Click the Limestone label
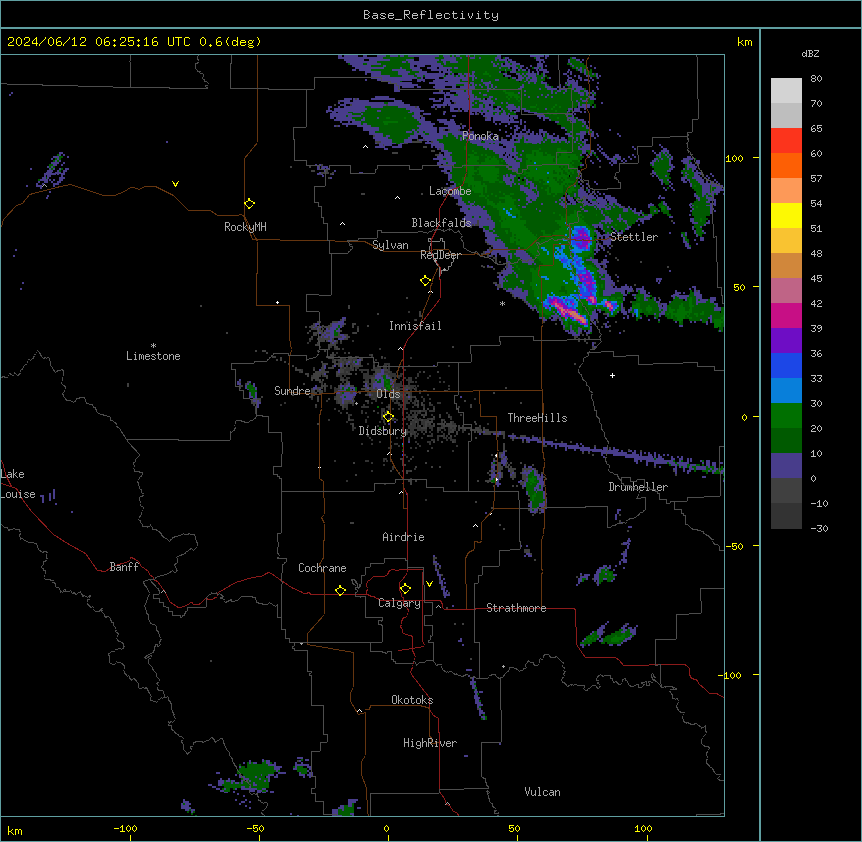Image resolution: width=862 pixels, height=842 pixels. (x=153, y=356)
